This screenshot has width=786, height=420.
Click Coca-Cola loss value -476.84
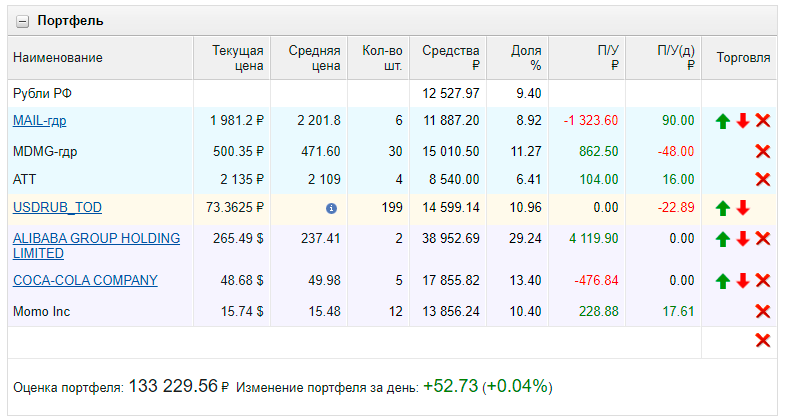point(597,281)
